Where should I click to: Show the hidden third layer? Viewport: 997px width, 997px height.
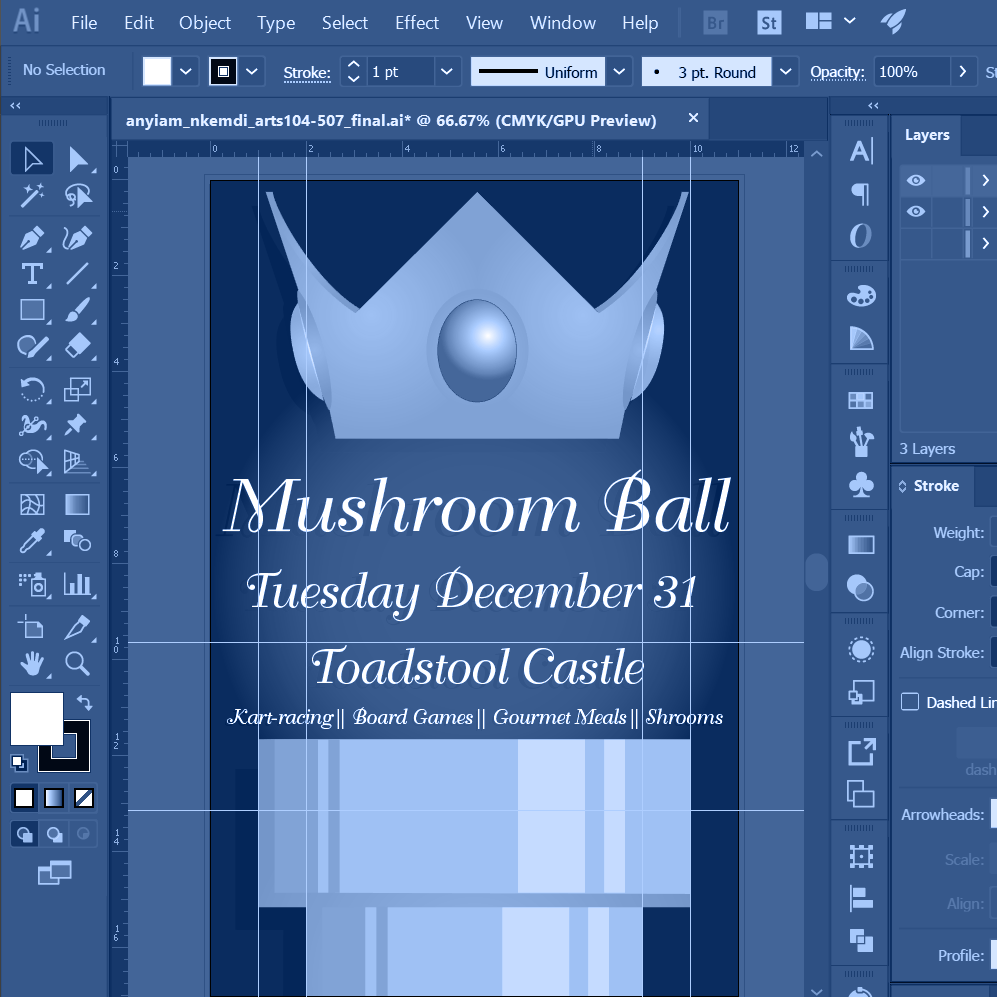(916, 243)
